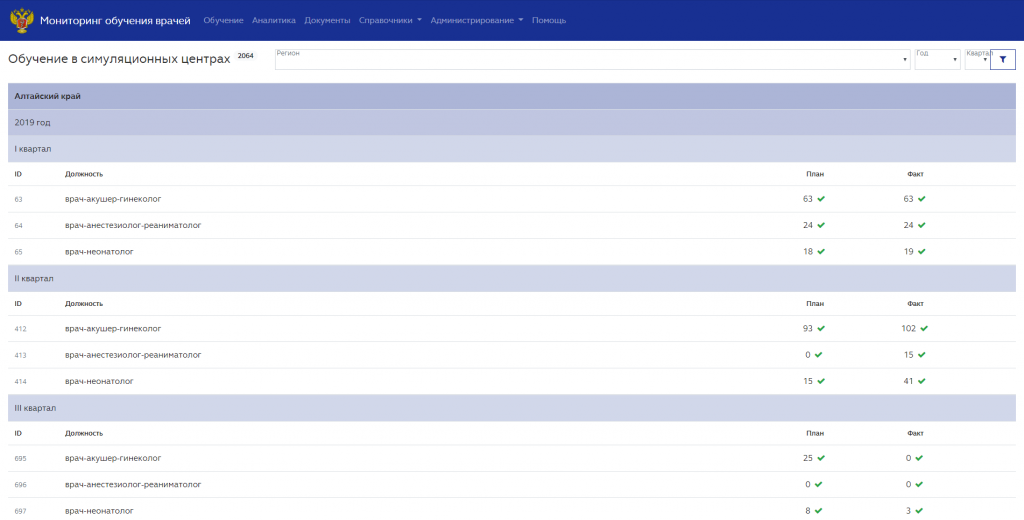Open the Квартал dropdown selector
Image resolution: width=1024 pixels, height=520 pixels.
pyautogui.click(x=977, y=59)
